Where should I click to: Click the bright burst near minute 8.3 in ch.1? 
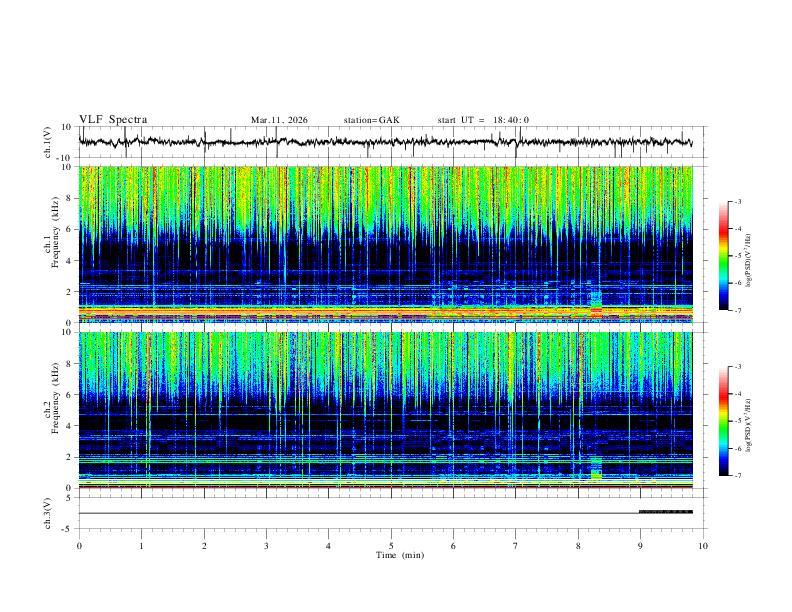coord(597,305)
